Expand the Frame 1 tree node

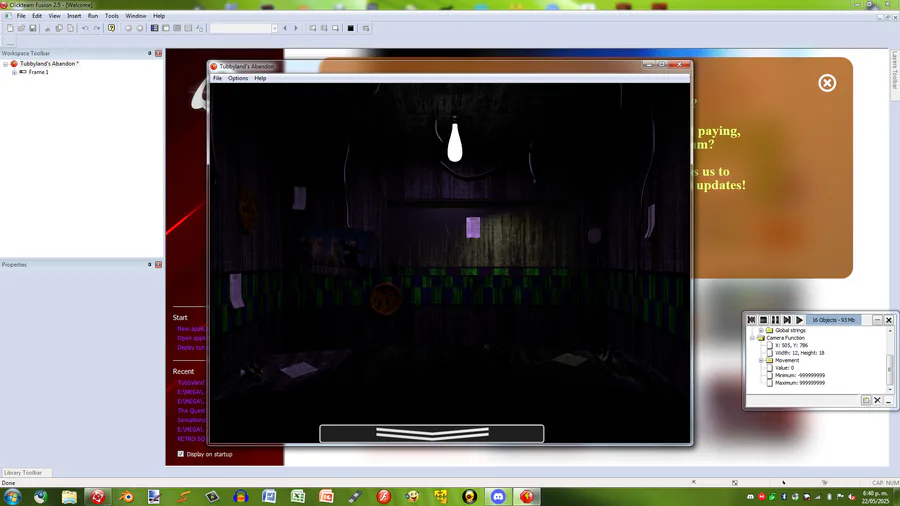pos(14,72)
